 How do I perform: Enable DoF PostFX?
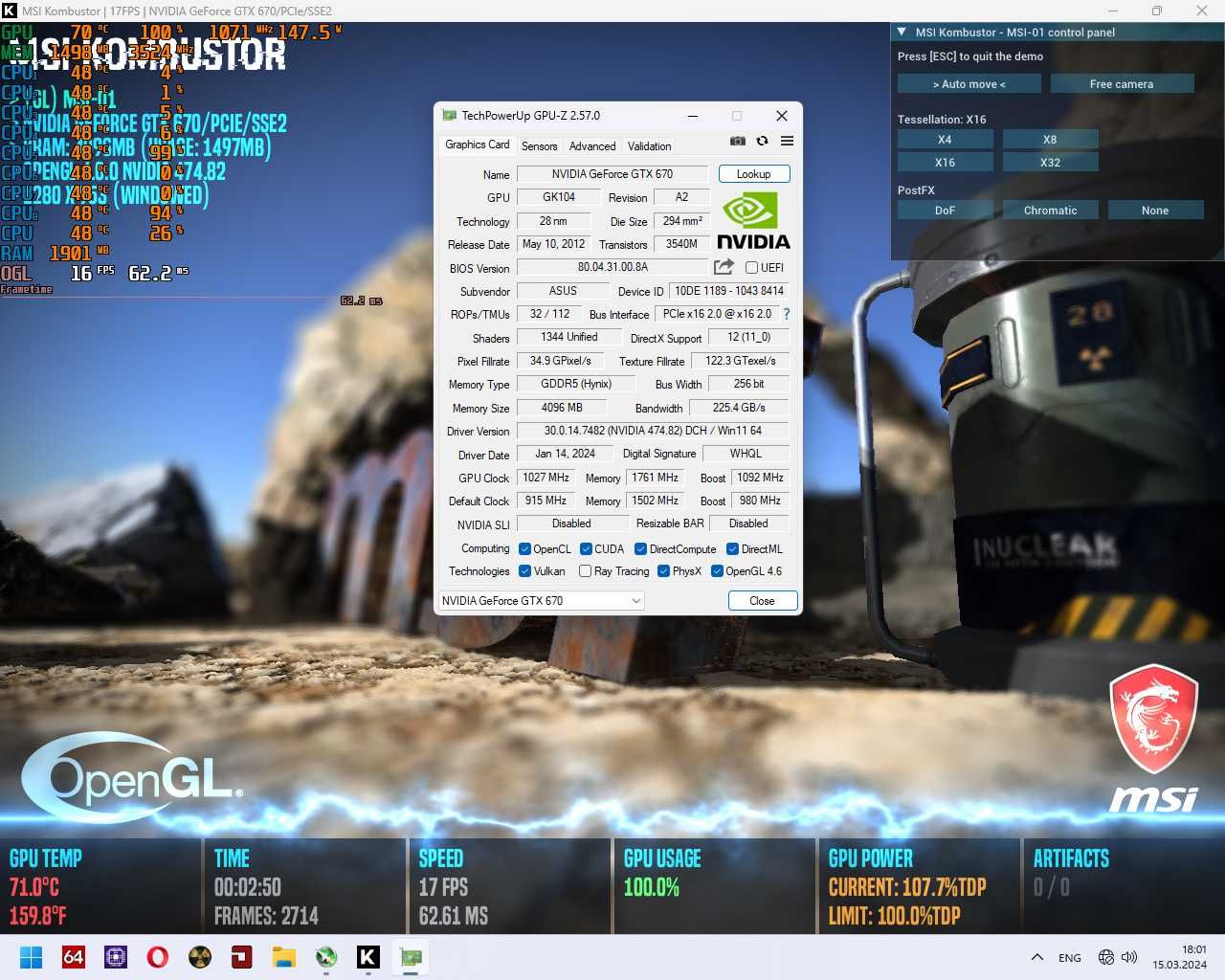pyautogui.click(x=945, y=211)
